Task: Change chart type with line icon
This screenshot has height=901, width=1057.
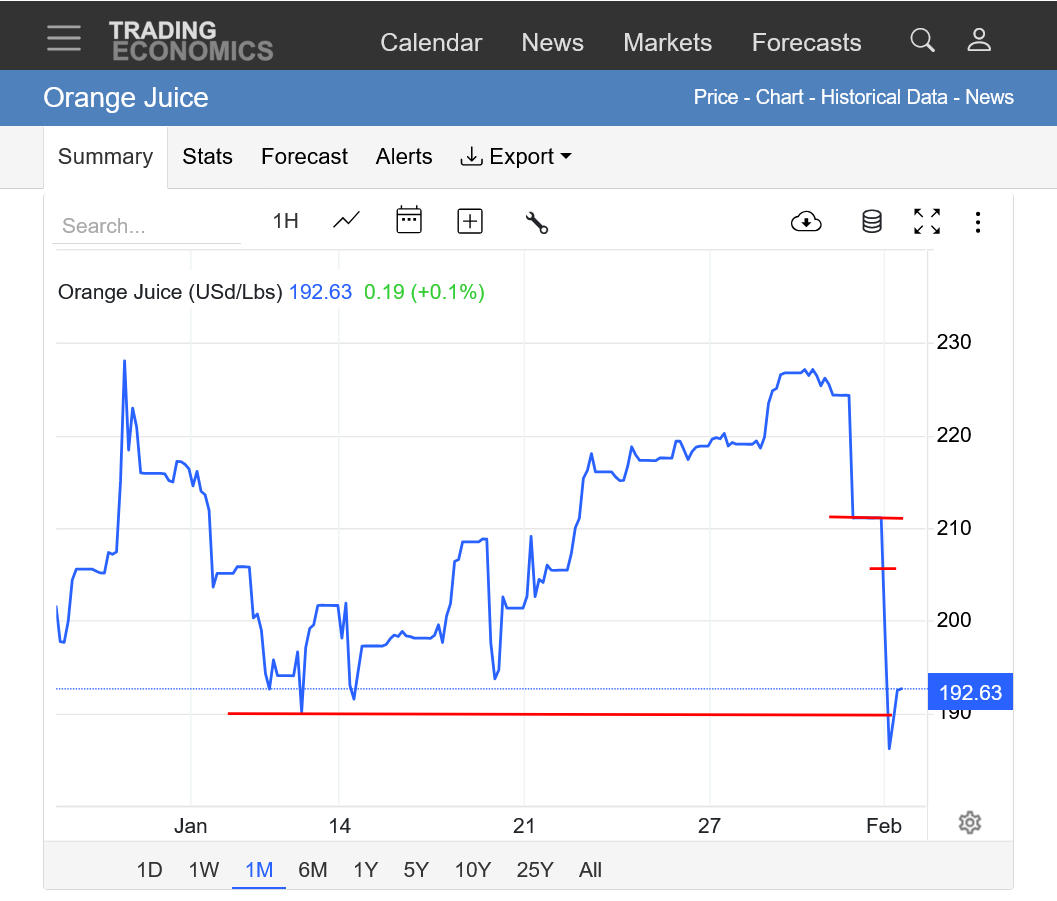Action: (x=346, y=221)
